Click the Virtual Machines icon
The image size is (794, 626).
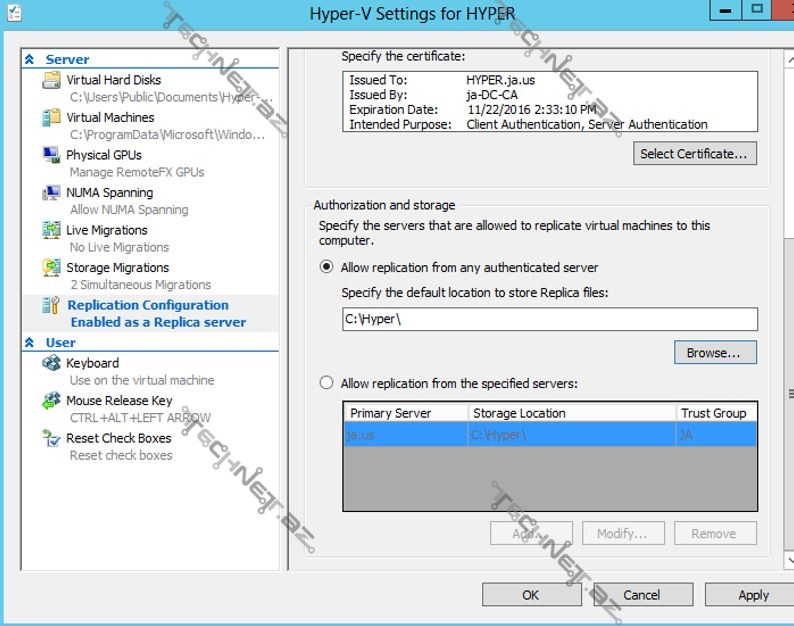[52, 117]
